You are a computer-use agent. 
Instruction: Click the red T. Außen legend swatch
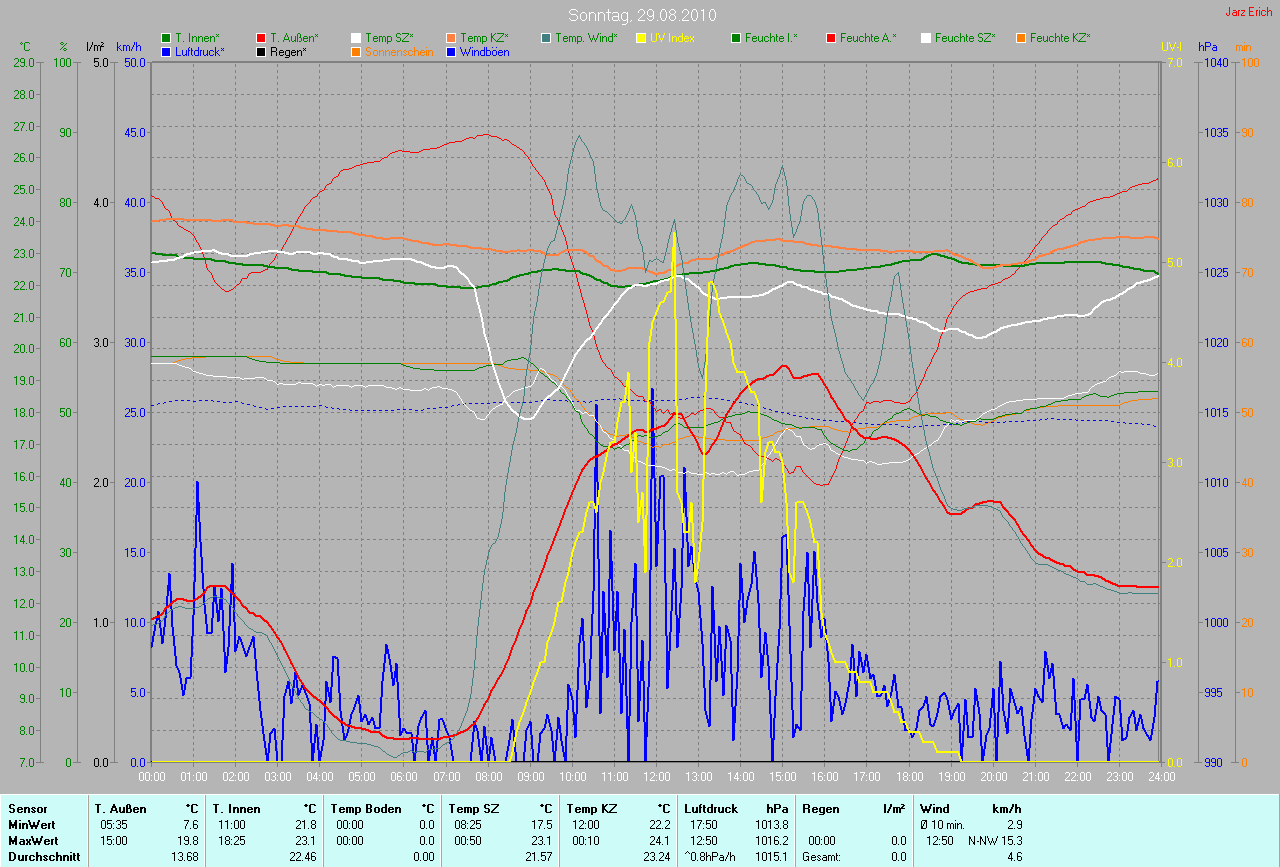click(x=261, y=38)
